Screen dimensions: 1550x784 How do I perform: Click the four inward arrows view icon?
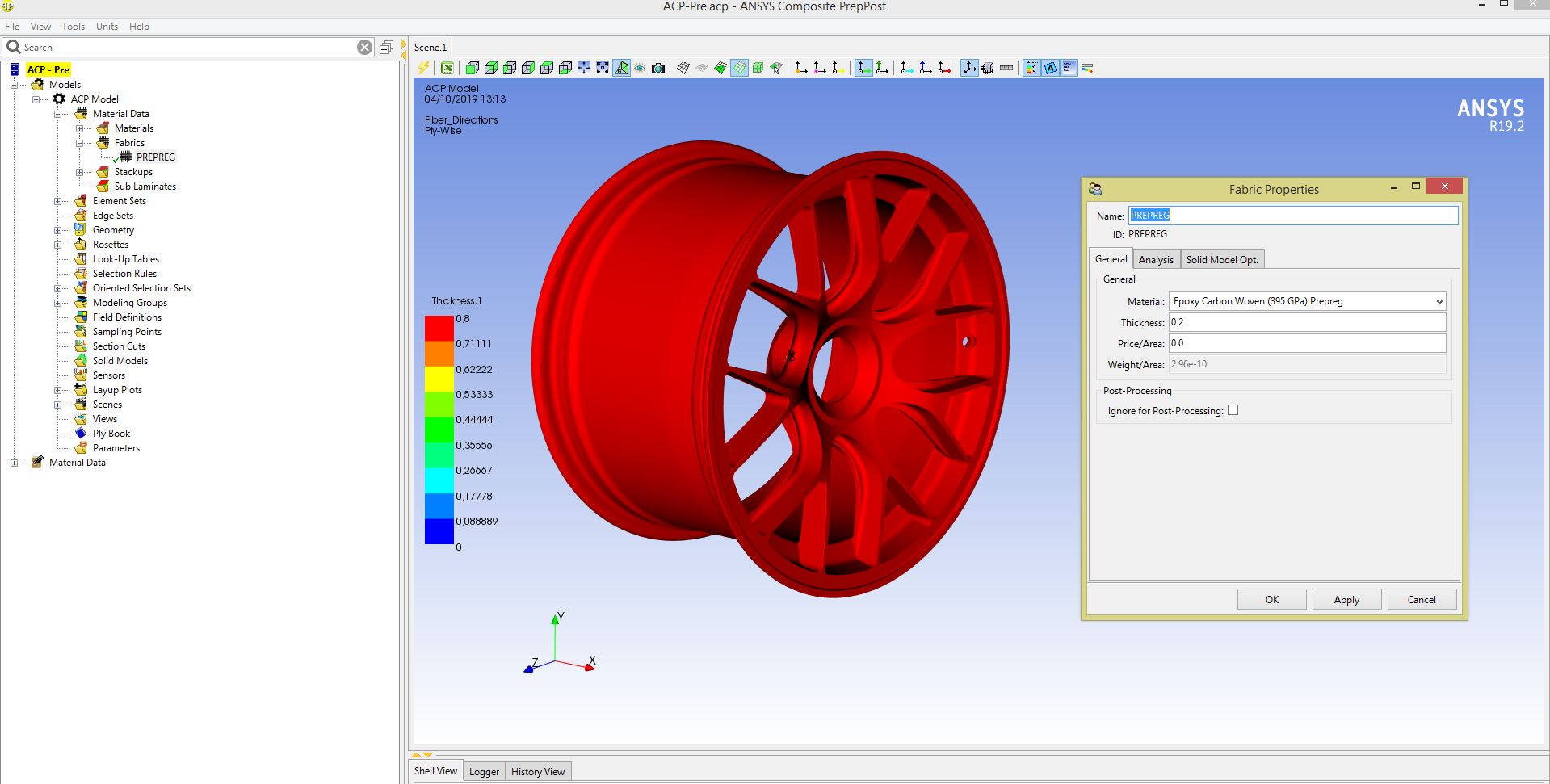584,68
